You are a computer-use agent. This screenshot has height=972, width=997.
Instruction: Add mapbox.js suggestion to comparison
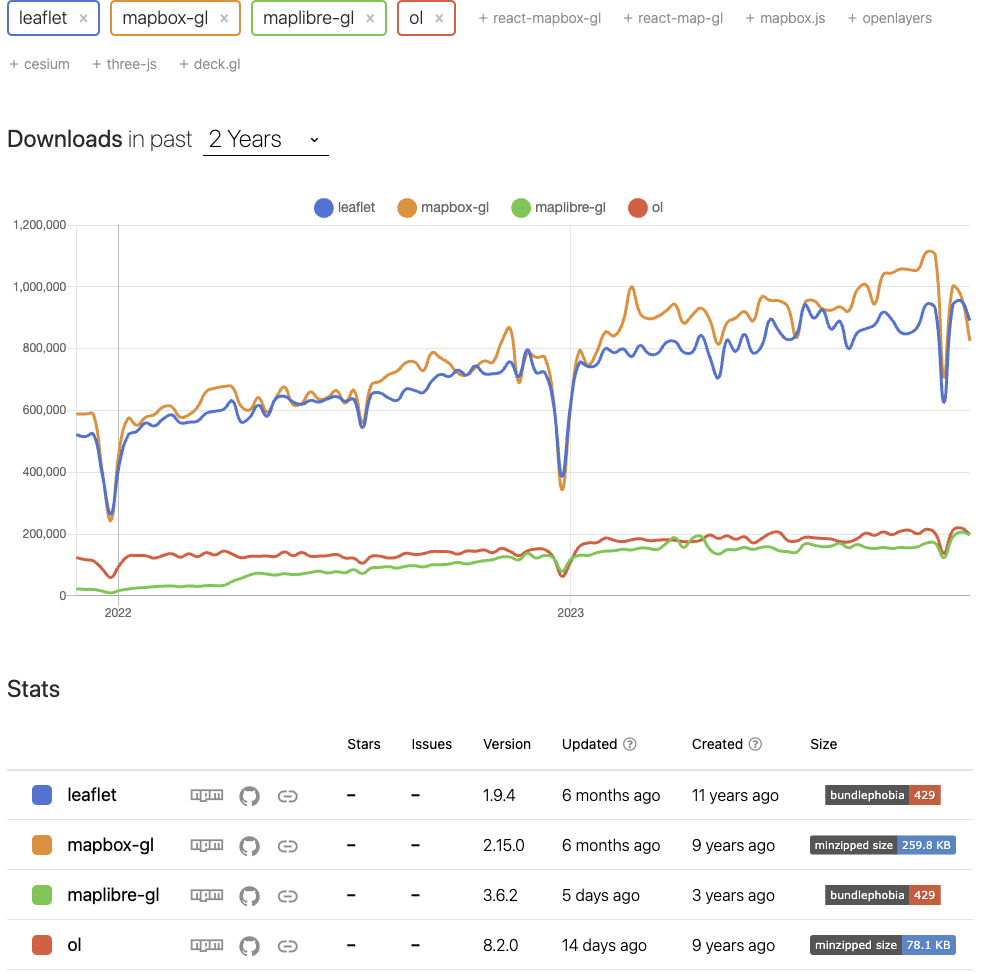pos(785,18)
